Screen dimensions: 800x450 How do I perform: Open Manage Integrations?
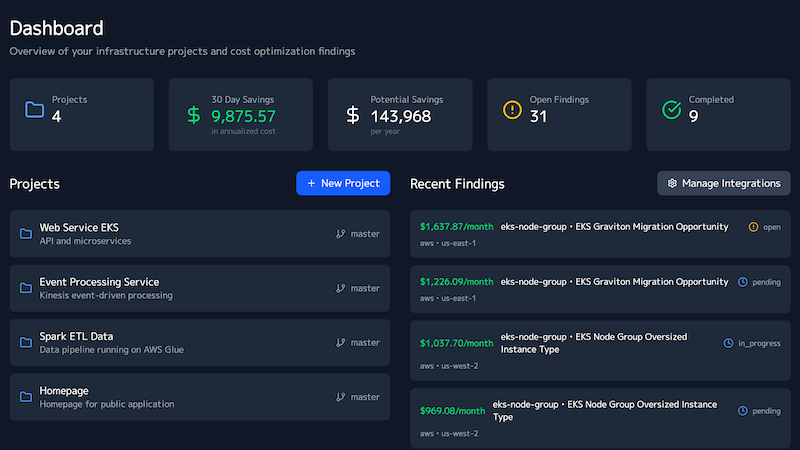(x=723, y=183)
